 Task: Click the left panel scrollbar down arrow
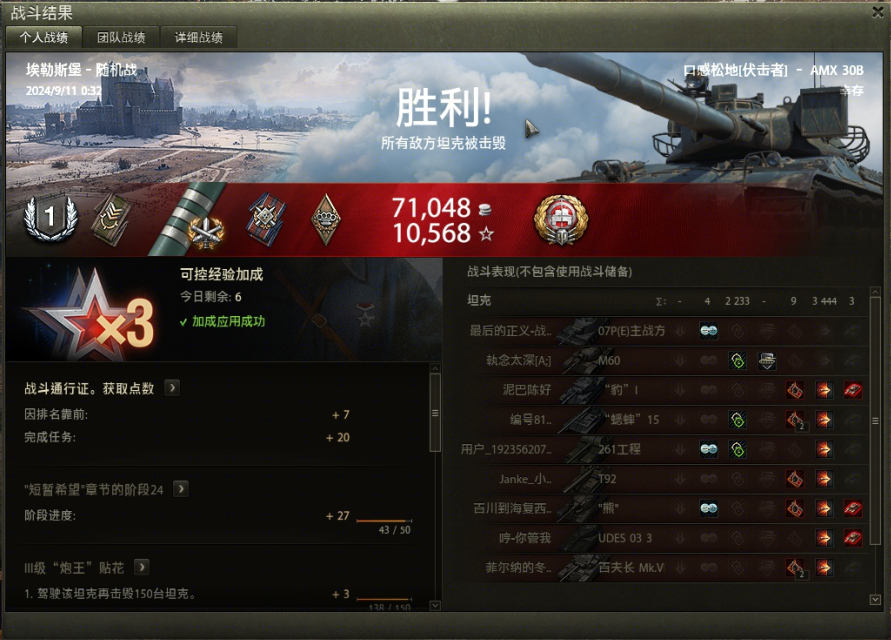[x=435, y=605]
